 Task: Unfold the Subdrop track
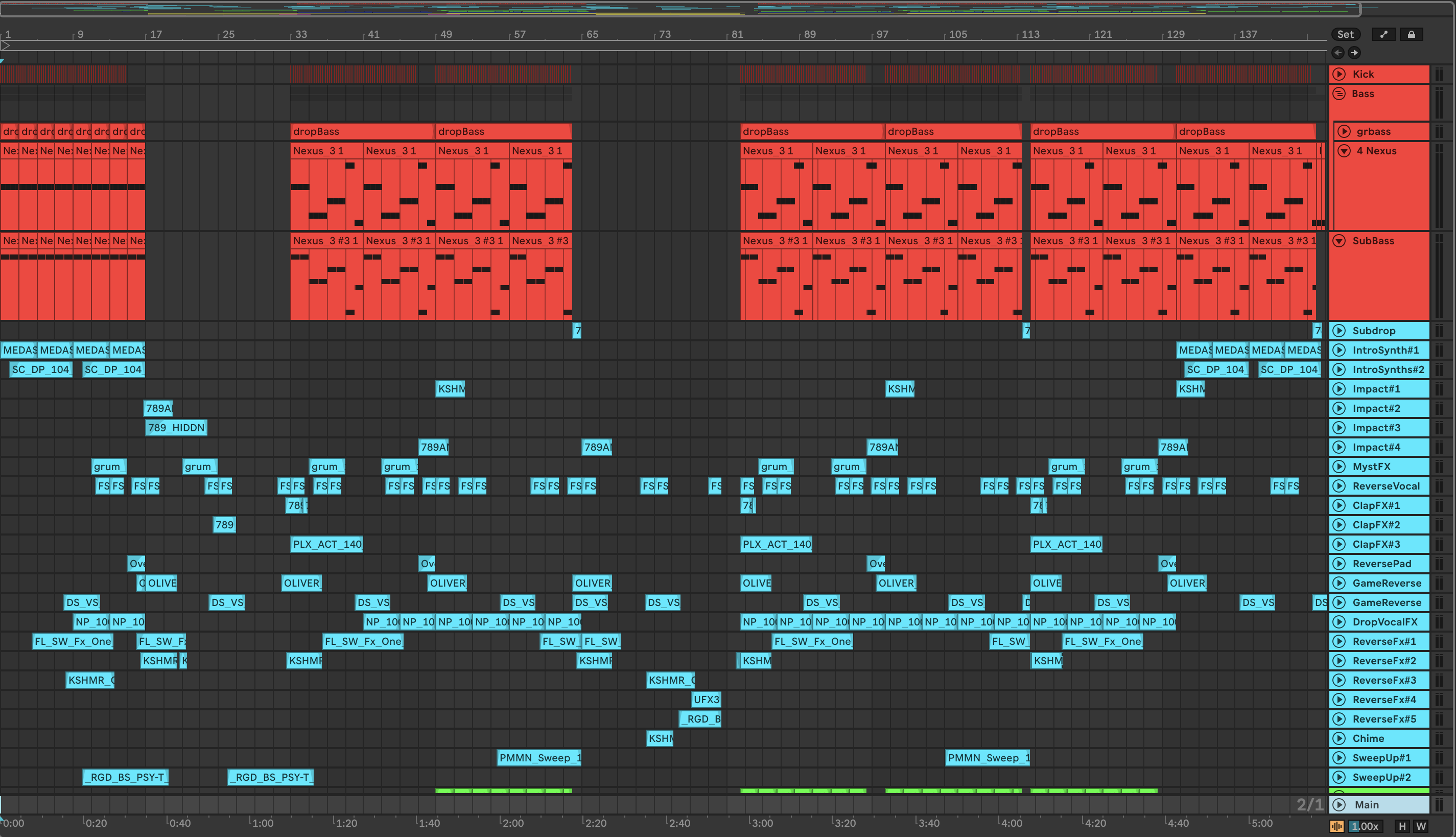pyautogui.click(x=1339, y=331)
